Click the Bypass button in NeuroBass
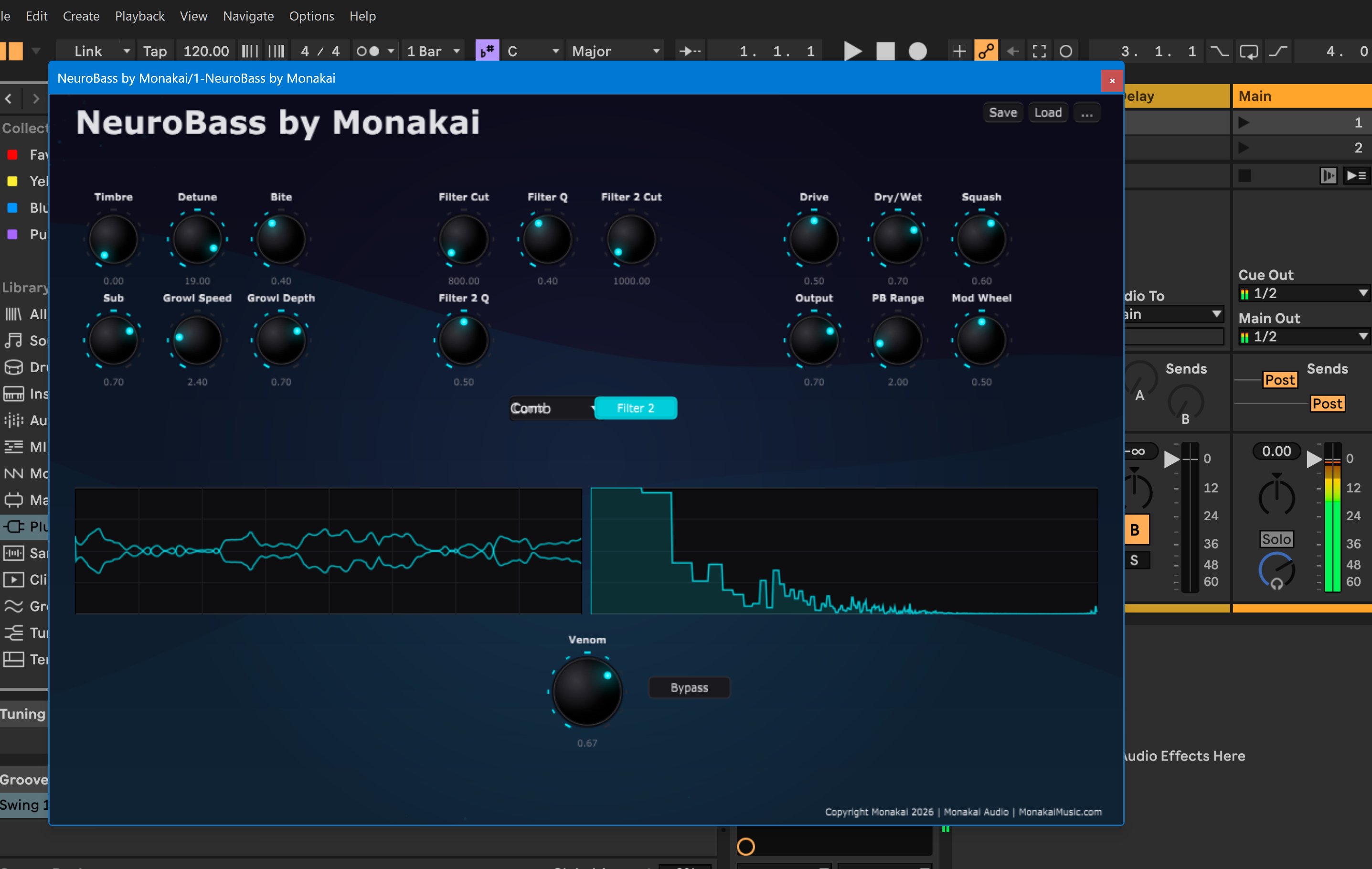This screenshot has height=869, width=1372. [690, 688]
